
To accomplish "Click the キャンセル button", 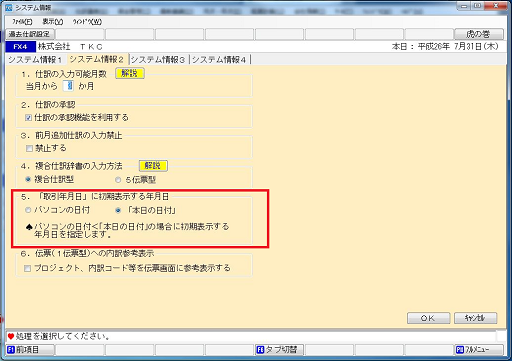I will coord(476,318).
